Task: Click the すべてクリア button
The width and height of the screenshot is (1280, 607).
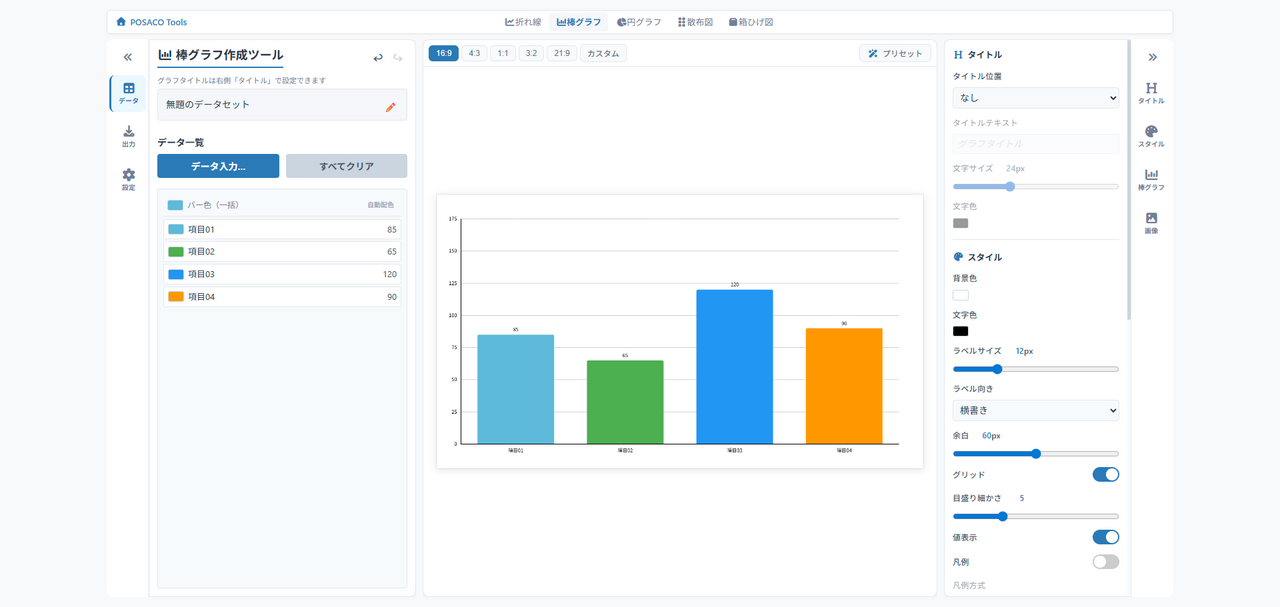Action: point(346,166)
